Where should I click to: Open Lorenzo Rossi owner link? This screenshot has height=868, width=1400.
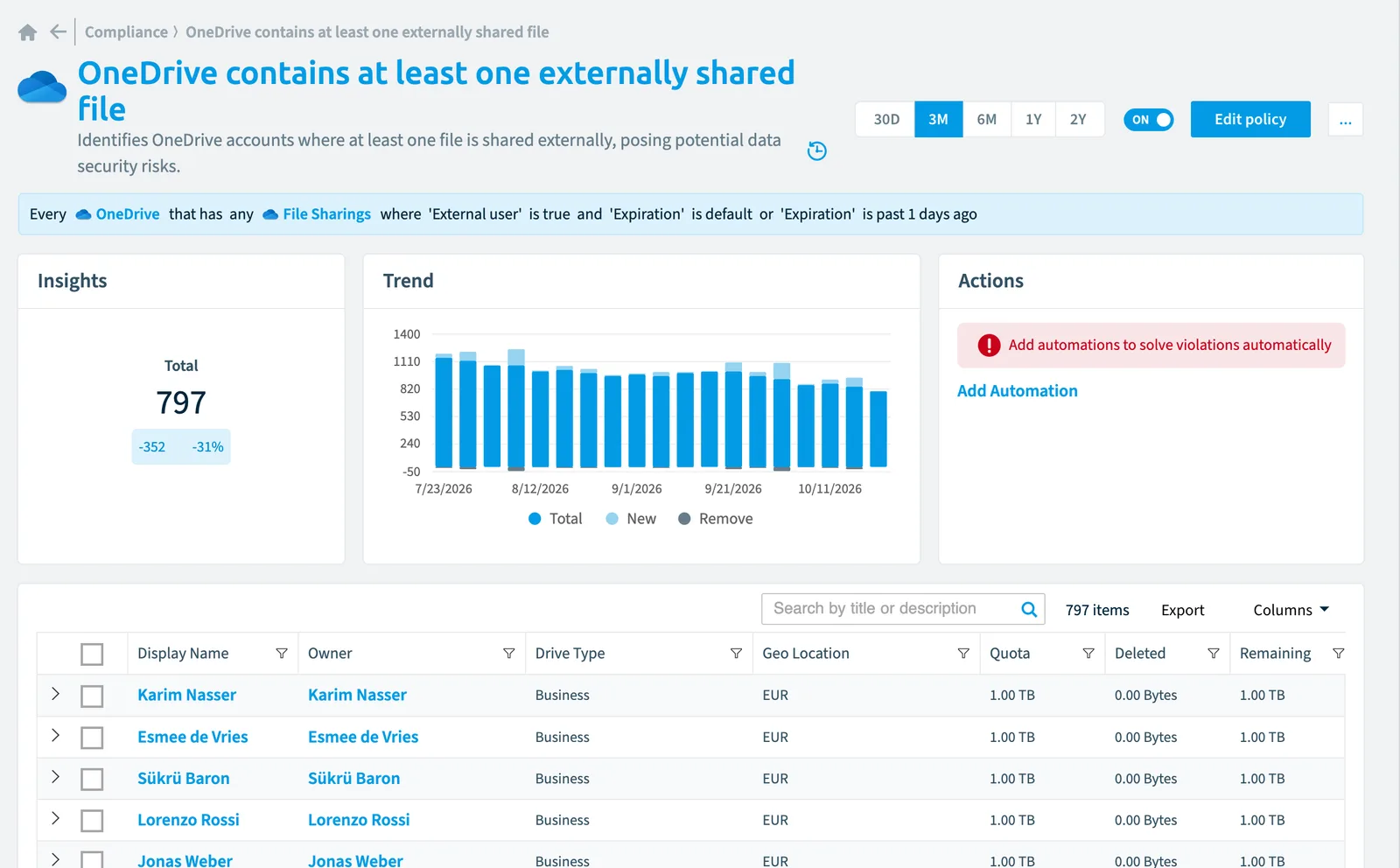coord(359,820)
